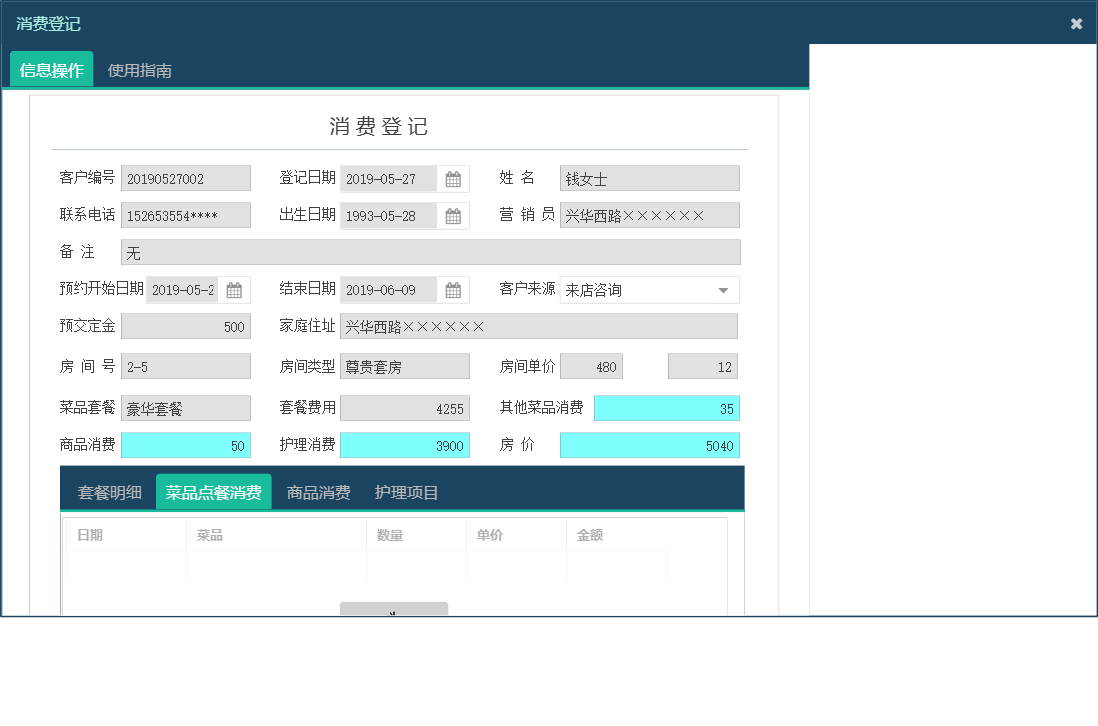Select the 信息操作 tab
The width and height of the screenshot is (1098, 726).
tap(50, 70)
